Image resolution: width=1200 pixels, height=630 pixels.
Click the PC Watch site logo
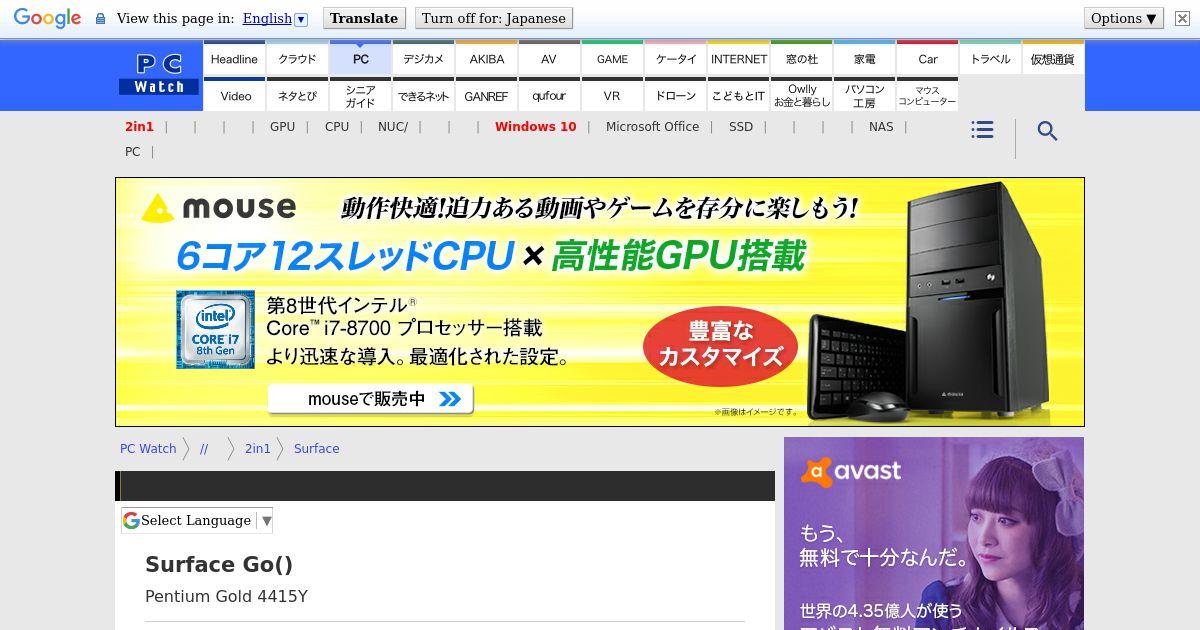coord(159,75)
